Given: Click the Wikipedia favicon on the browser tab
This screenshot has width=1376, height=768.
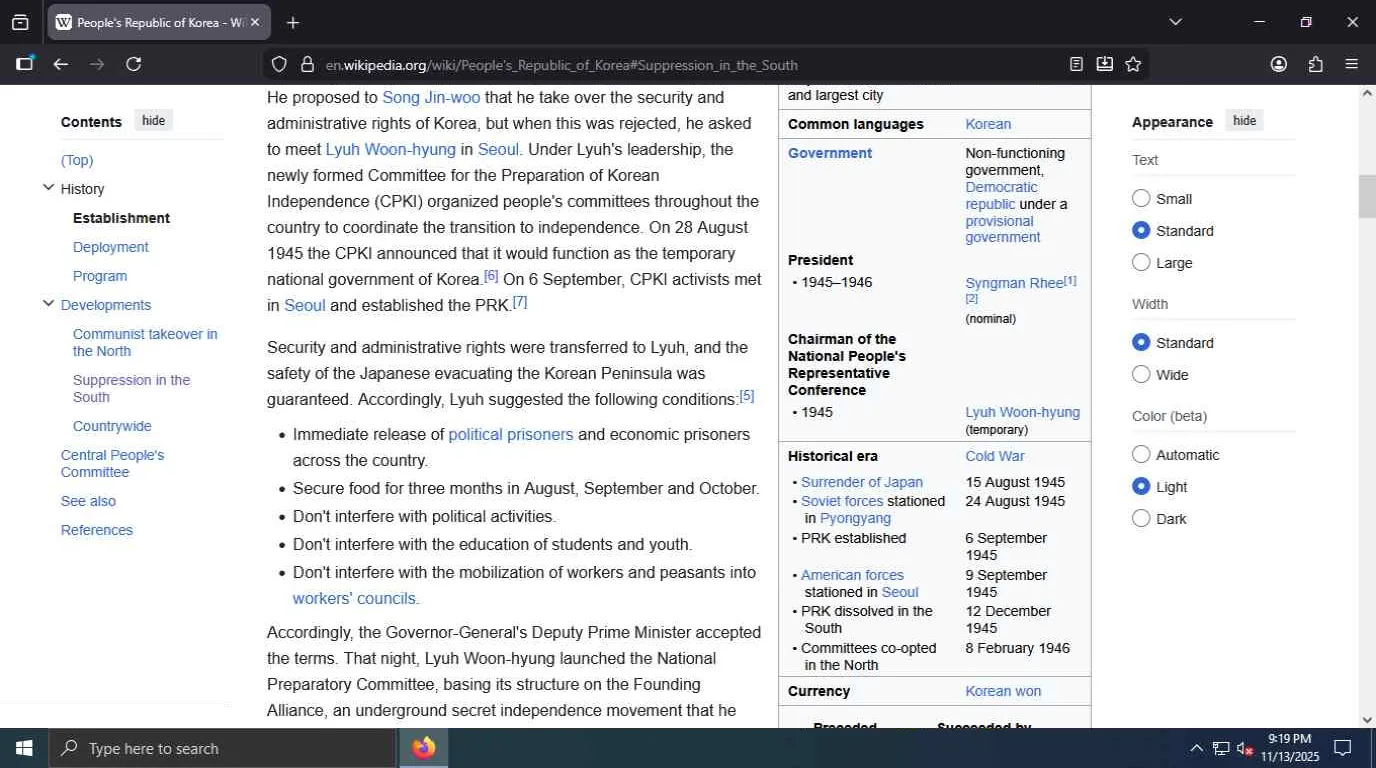Looking at the screenshot, I should [x=64, y=22].
